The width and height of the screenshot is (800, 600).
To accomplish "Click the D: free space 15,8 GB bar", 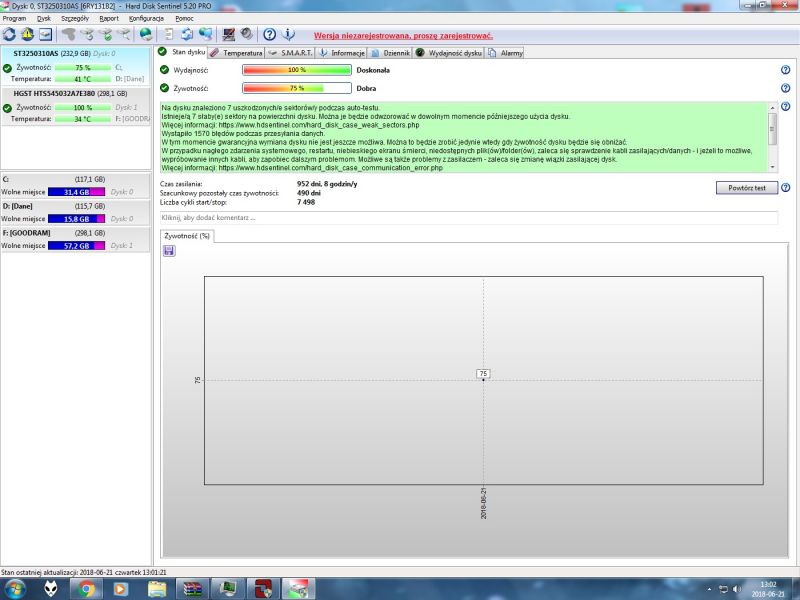I will (x=77, y=219).
